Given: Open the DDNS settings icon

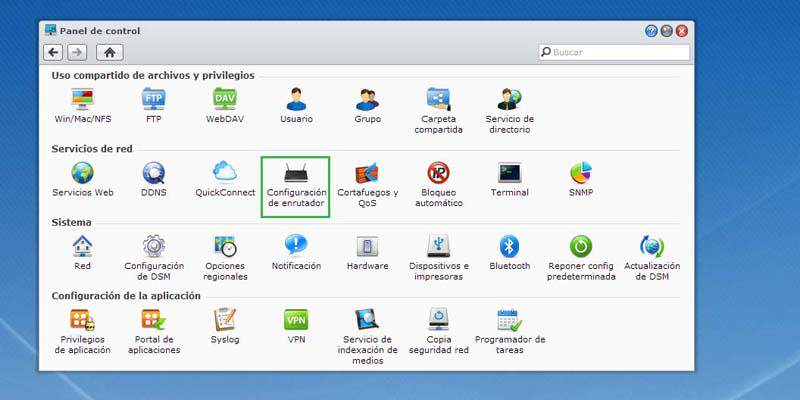Looking at the screenshot, I should 154,173.
